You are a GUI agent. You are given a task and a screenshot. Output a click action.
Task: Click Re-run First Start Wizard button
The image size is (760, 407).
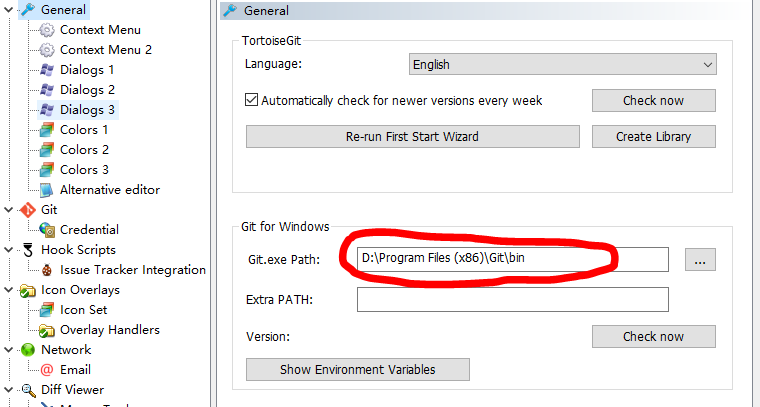tap(412, 137)
